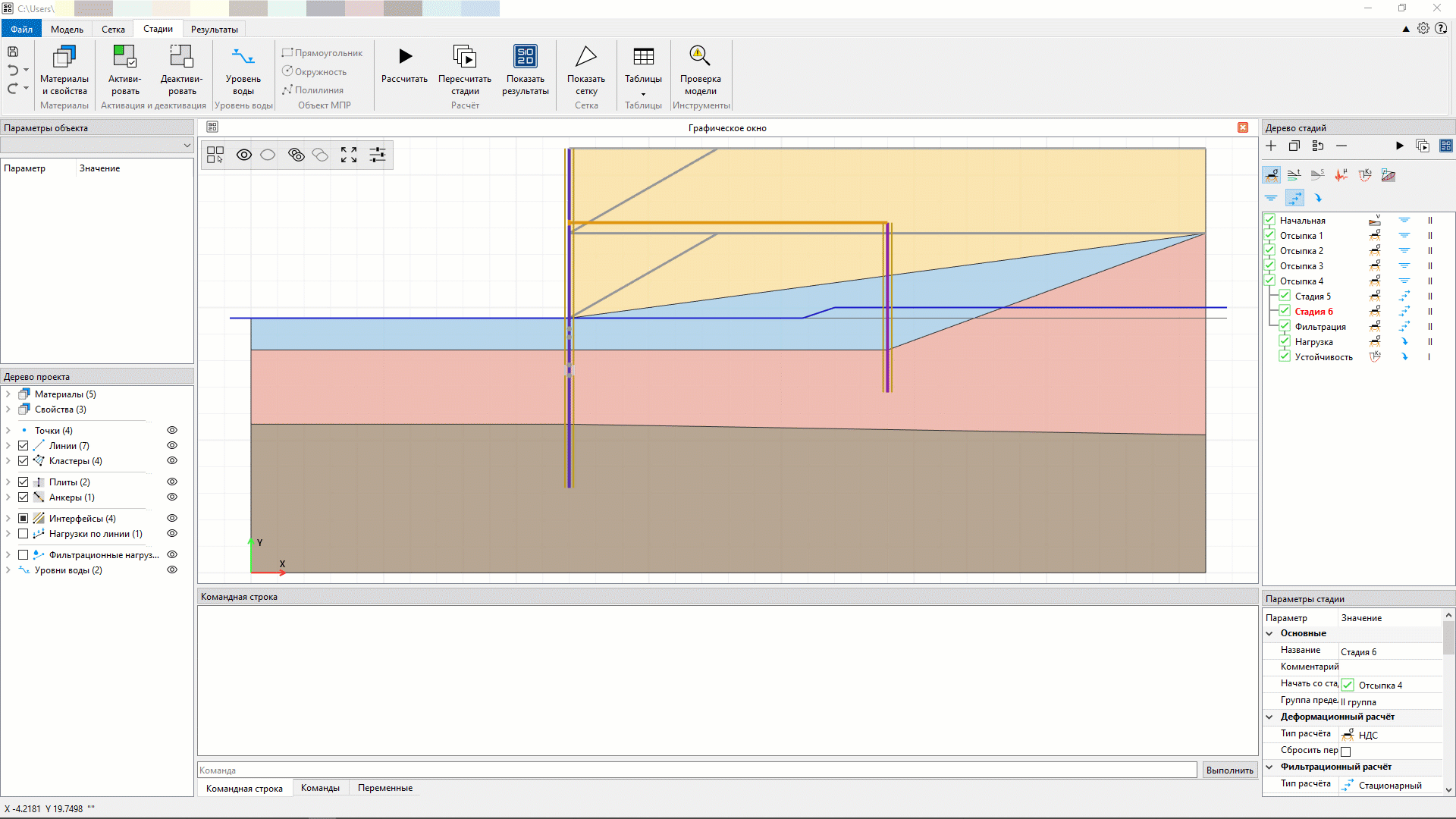Click the Show results icon
The width and height of the screenshot is (1456, 819).
point(525,57)
